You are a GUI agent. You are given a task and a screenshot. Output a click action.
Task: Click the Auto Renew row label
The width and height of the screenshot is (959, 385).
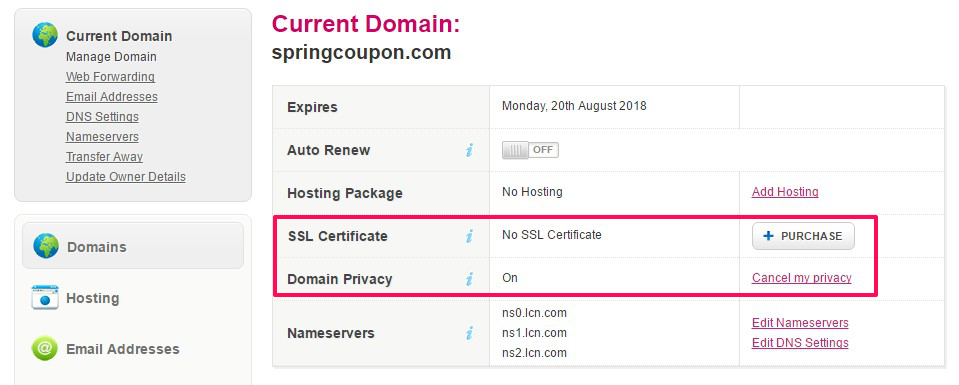tap(328, 150)
